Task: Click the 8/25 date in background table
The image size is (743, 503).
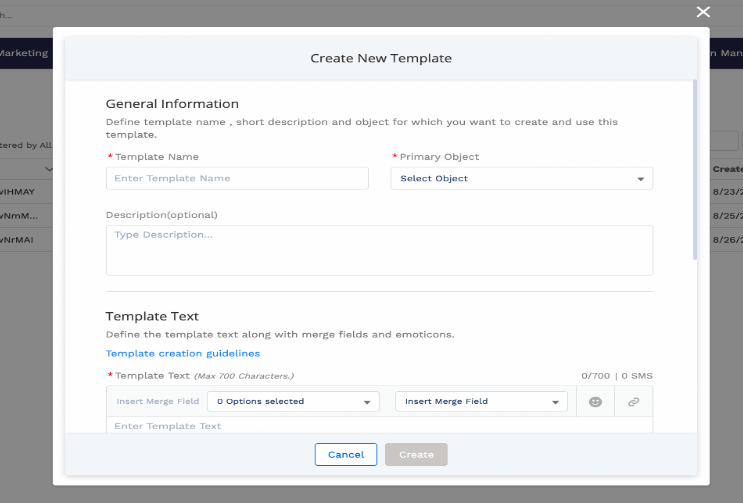Action: pos(727,216)
